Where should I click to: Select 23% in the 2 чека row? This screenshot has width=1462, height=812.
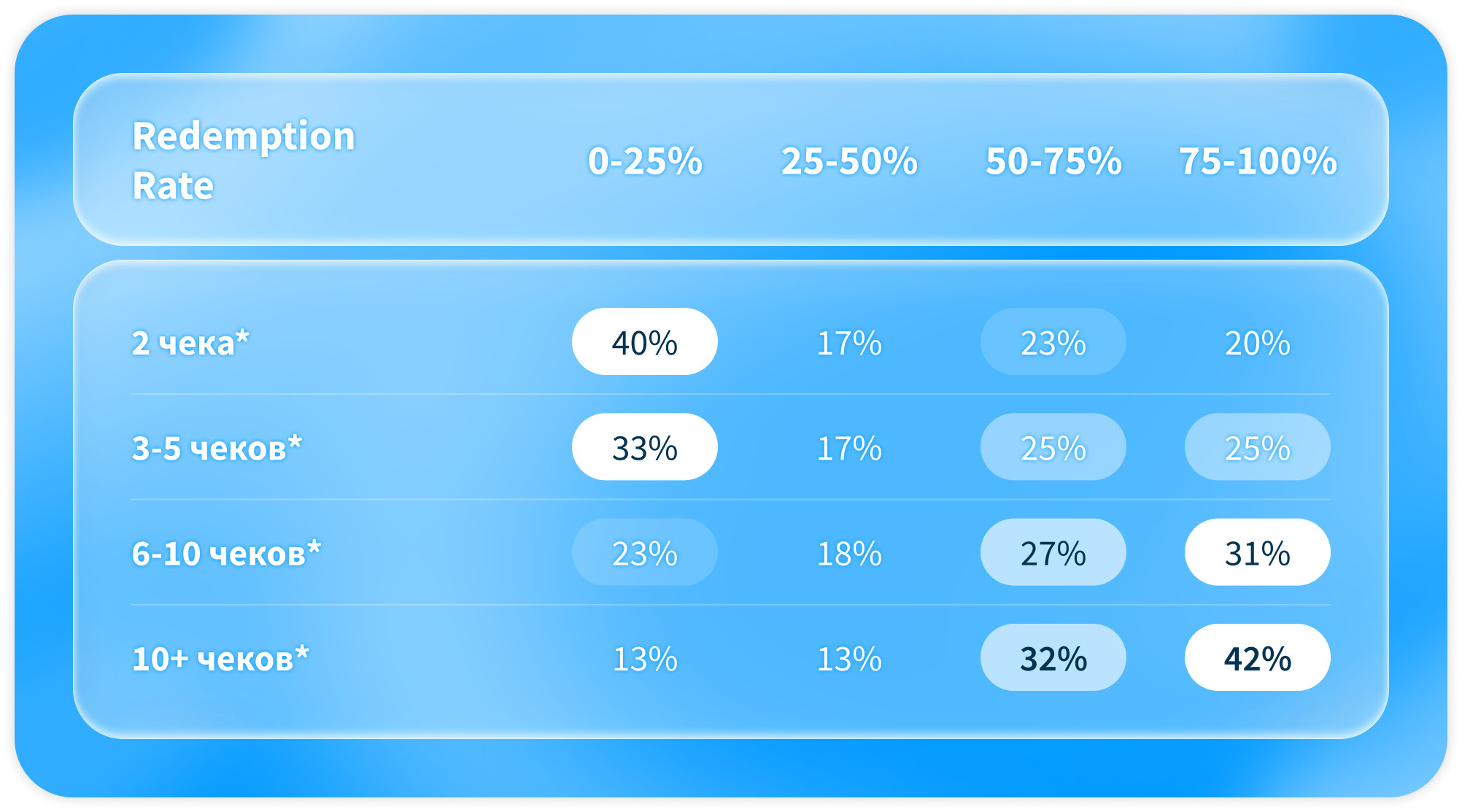[1053, 342]
